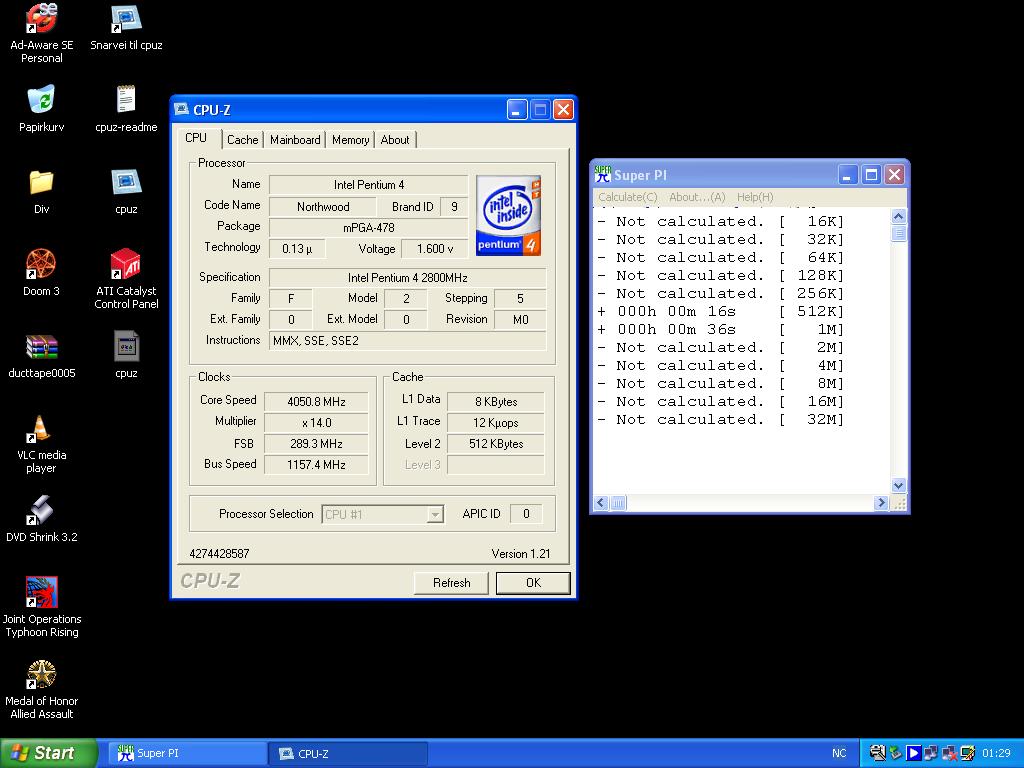
Task: Click Instructions field MMX, SSE, SSE2
Action: coord(408,340)
